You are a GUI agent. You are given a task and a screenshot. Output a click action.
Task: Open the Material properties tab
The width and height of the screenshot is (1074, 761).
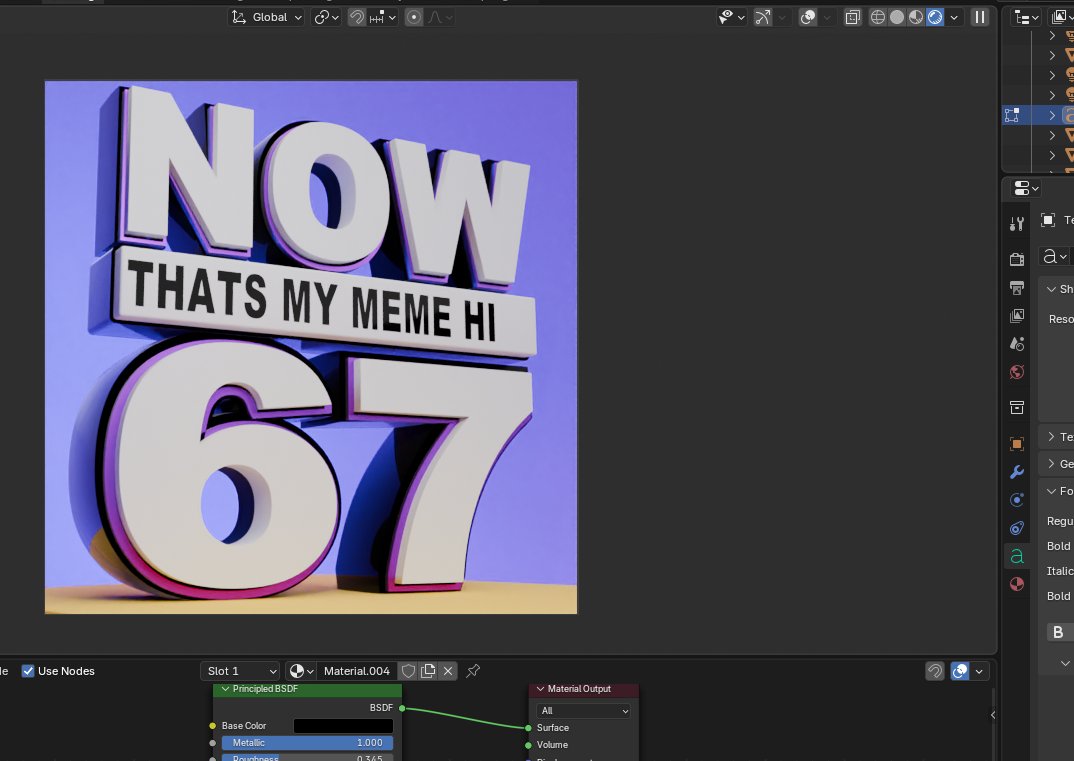tap(1017, 584)
